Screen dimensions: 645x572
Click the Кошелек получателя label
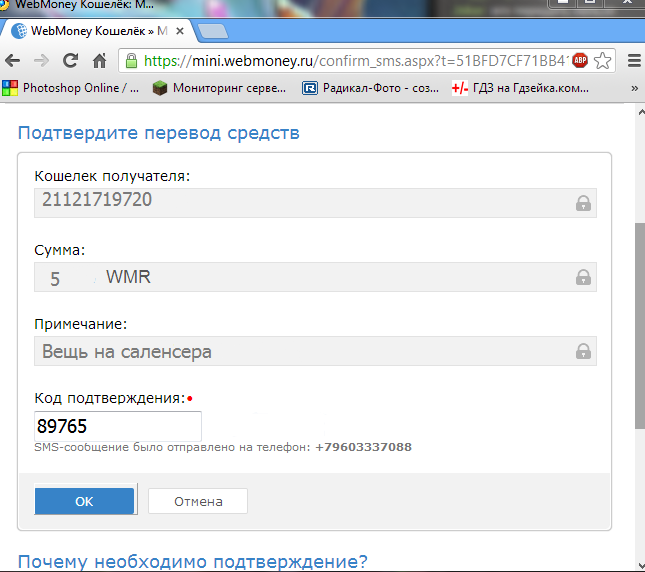[x=112, y=176]
